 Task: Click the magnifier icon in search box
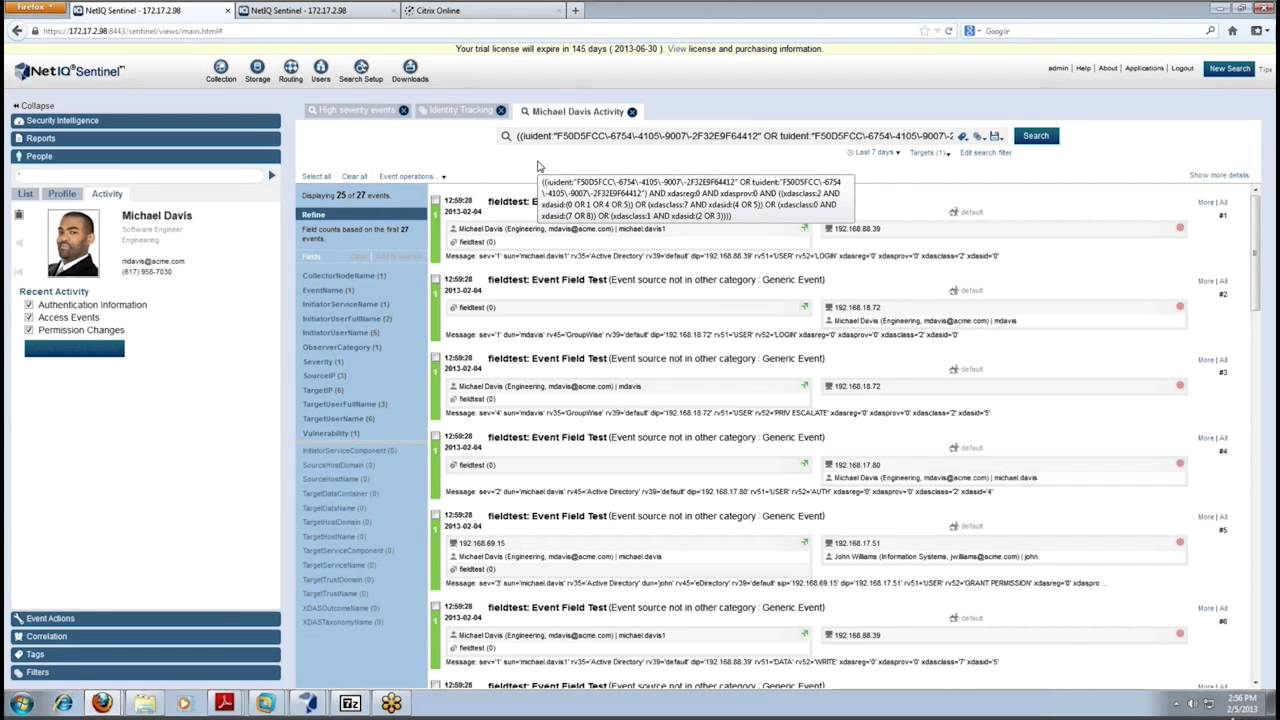click(506, 136)
